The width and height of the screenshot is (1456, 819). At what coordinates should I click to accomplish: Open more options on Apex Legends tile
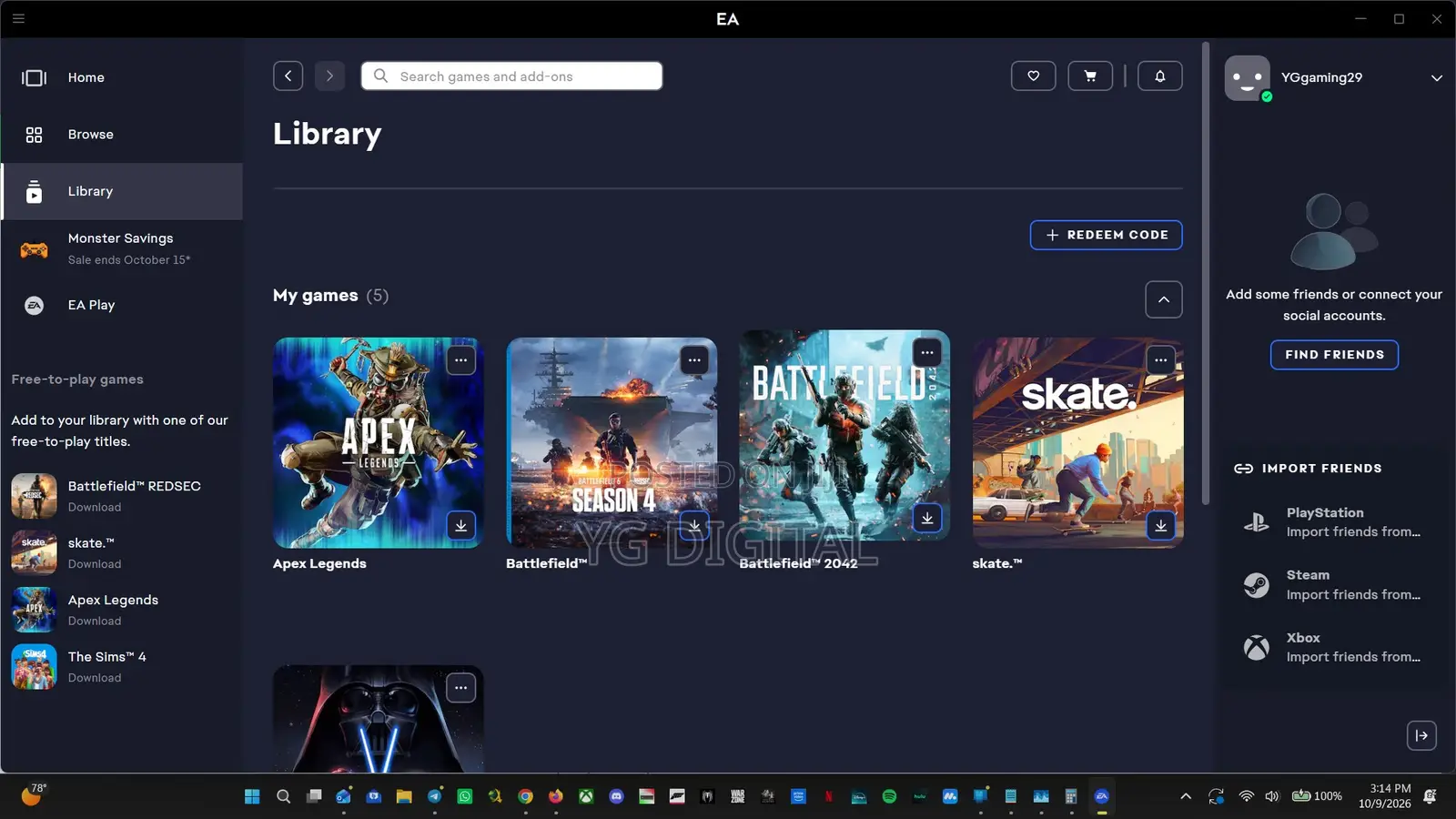click(461, 360)
